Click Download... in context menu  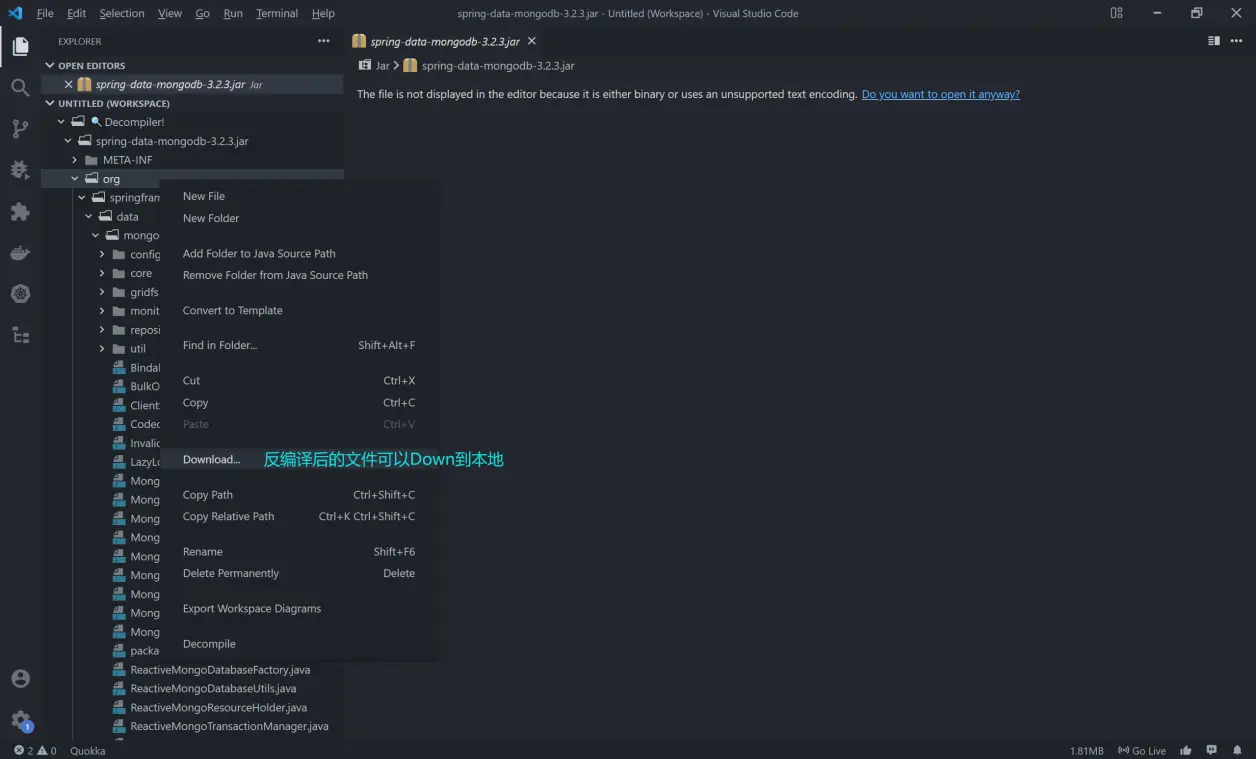click(212, 459)
